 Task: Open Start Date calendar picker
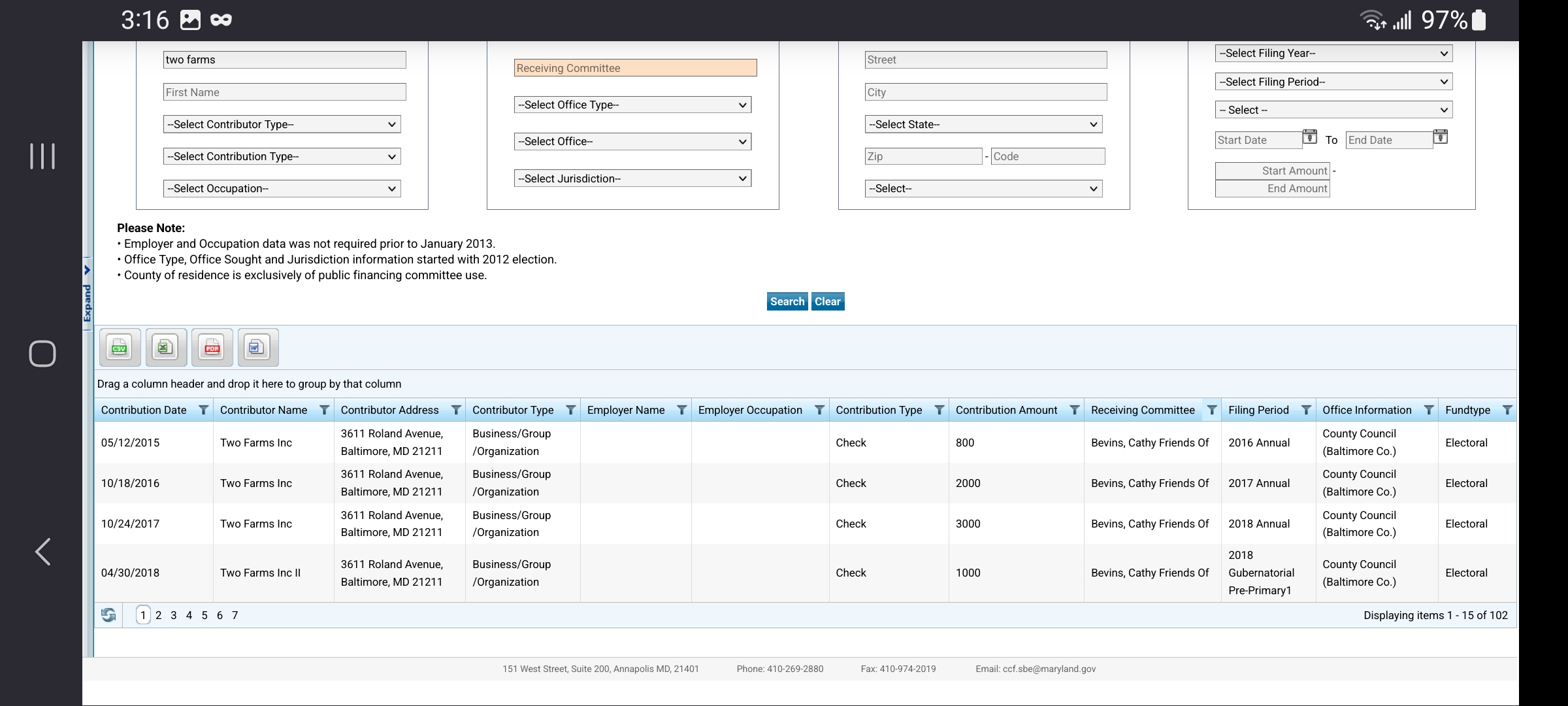pyautogui.click(x=1309, y=137)
